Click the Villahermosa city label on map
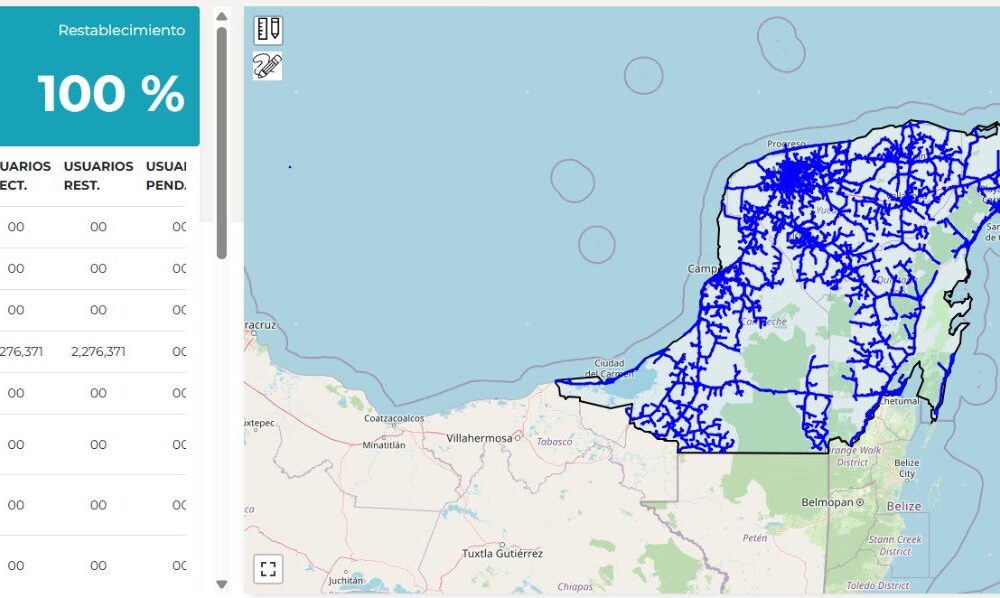The height and width of the screenshot is (598, 1000). (479, 438)
